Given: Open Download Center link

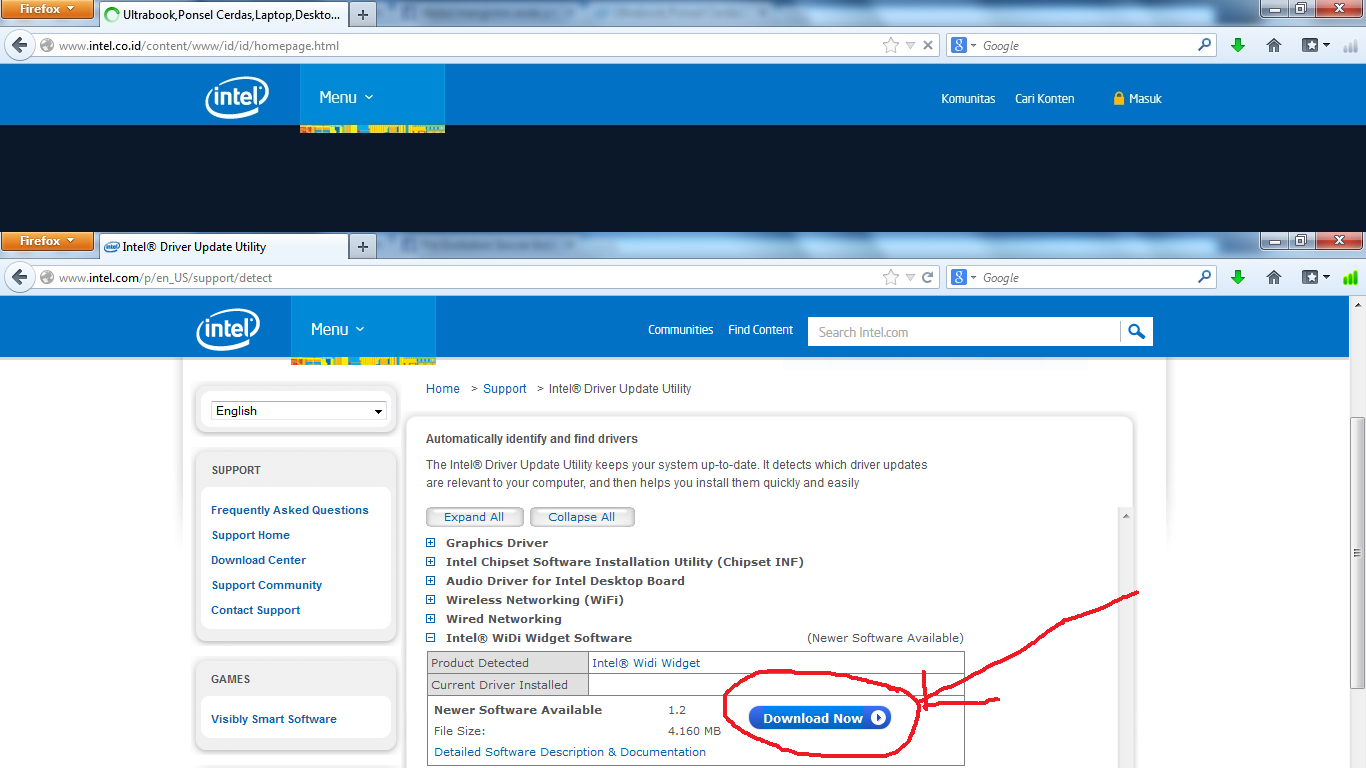Looking at the screenshot, I should click(259, 560).
